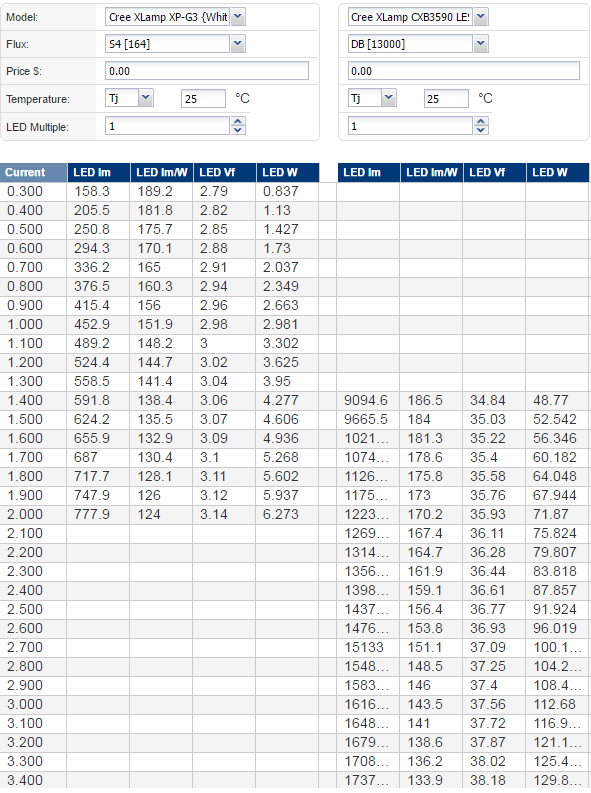Click right temperature value field showing 25
This screenshot has height=793, width=591.
click(x=446, y=99)
